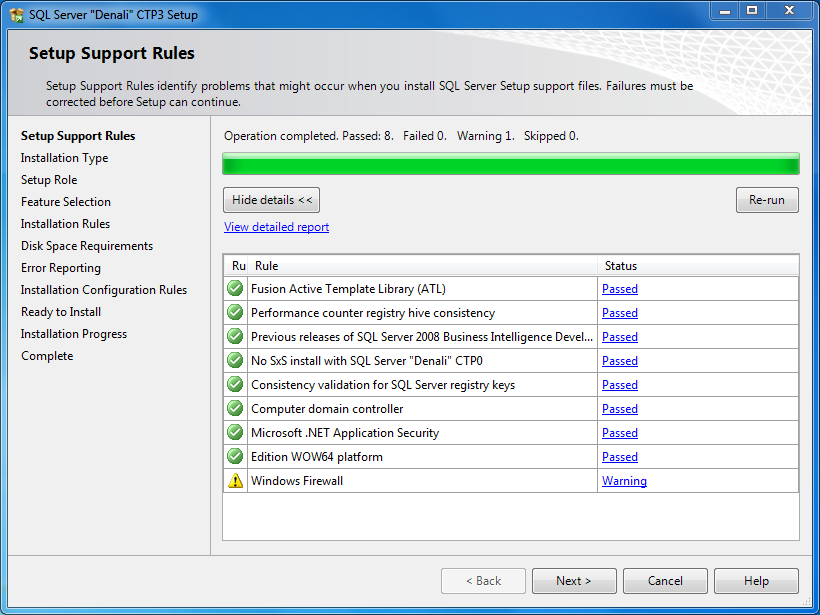Click green check icon for No SxS install row

pos(235,360)
